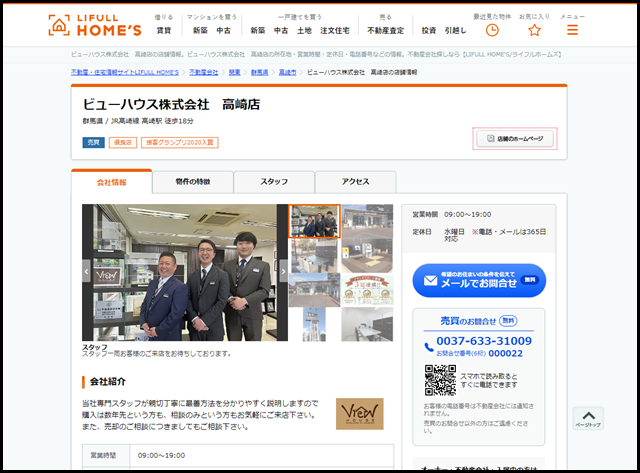Click 店舗のホームページ button
Screen dimensions: 640x473
coord(515,139)
